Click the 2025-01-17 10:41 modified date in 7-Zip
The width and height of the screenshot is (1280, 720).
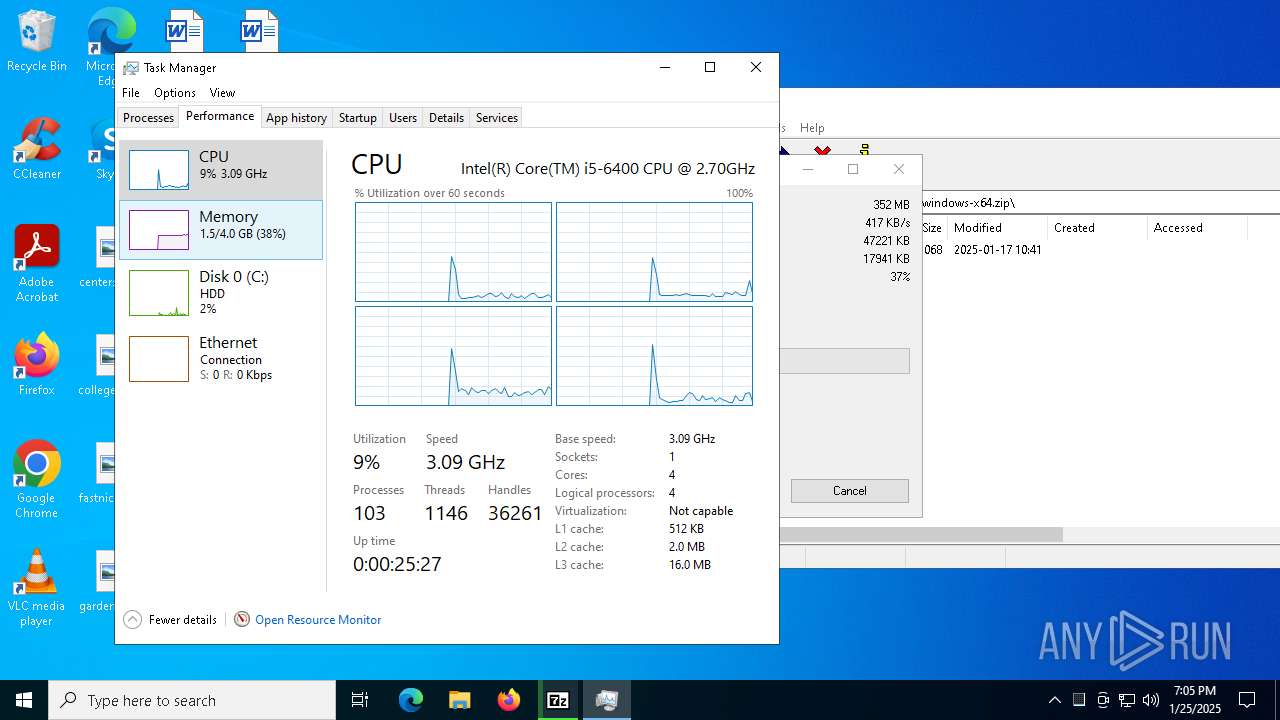pos(998,250)
